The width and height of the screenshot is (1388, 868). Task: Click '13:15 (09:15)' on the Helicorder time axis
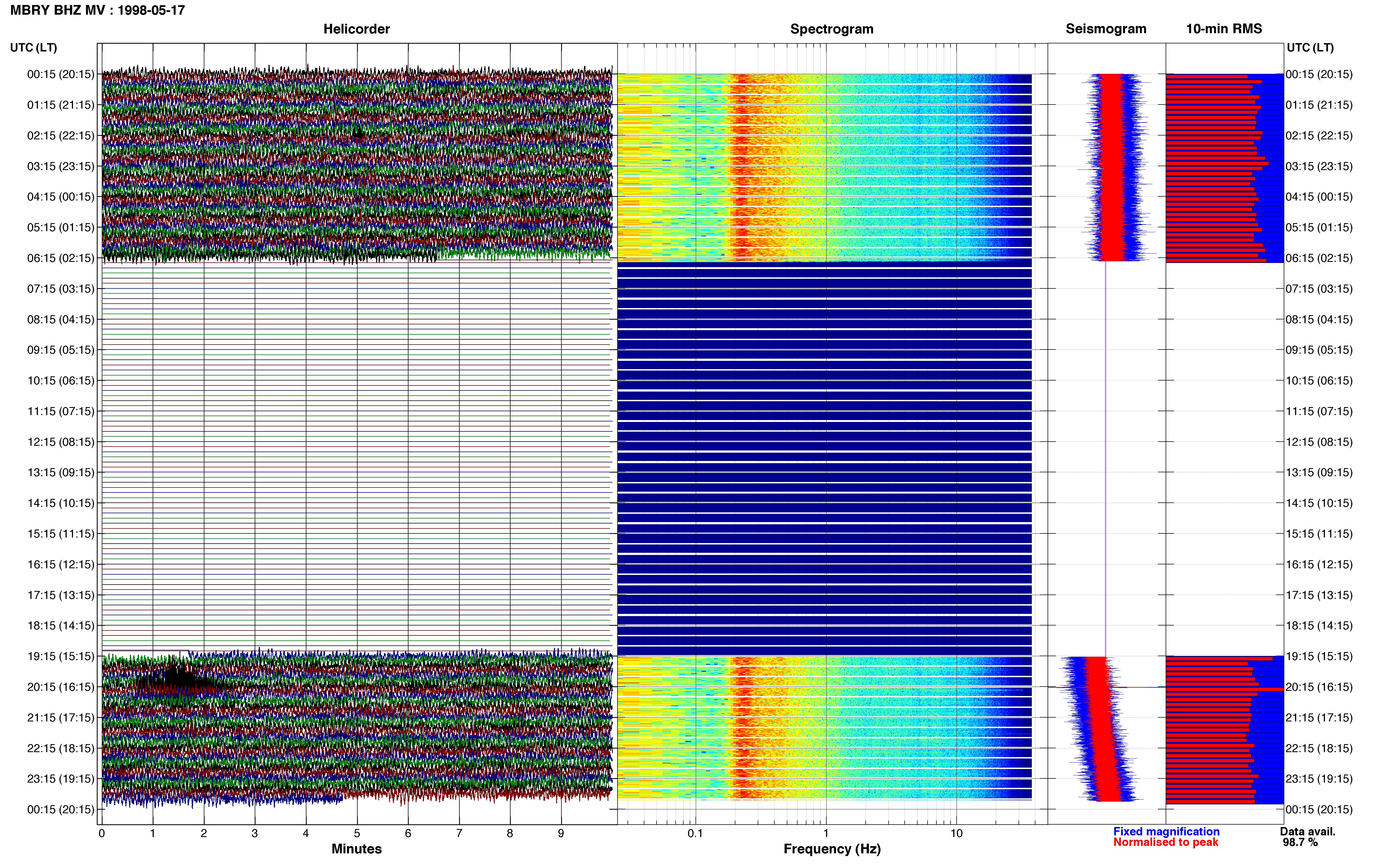(x=61, y=473)
